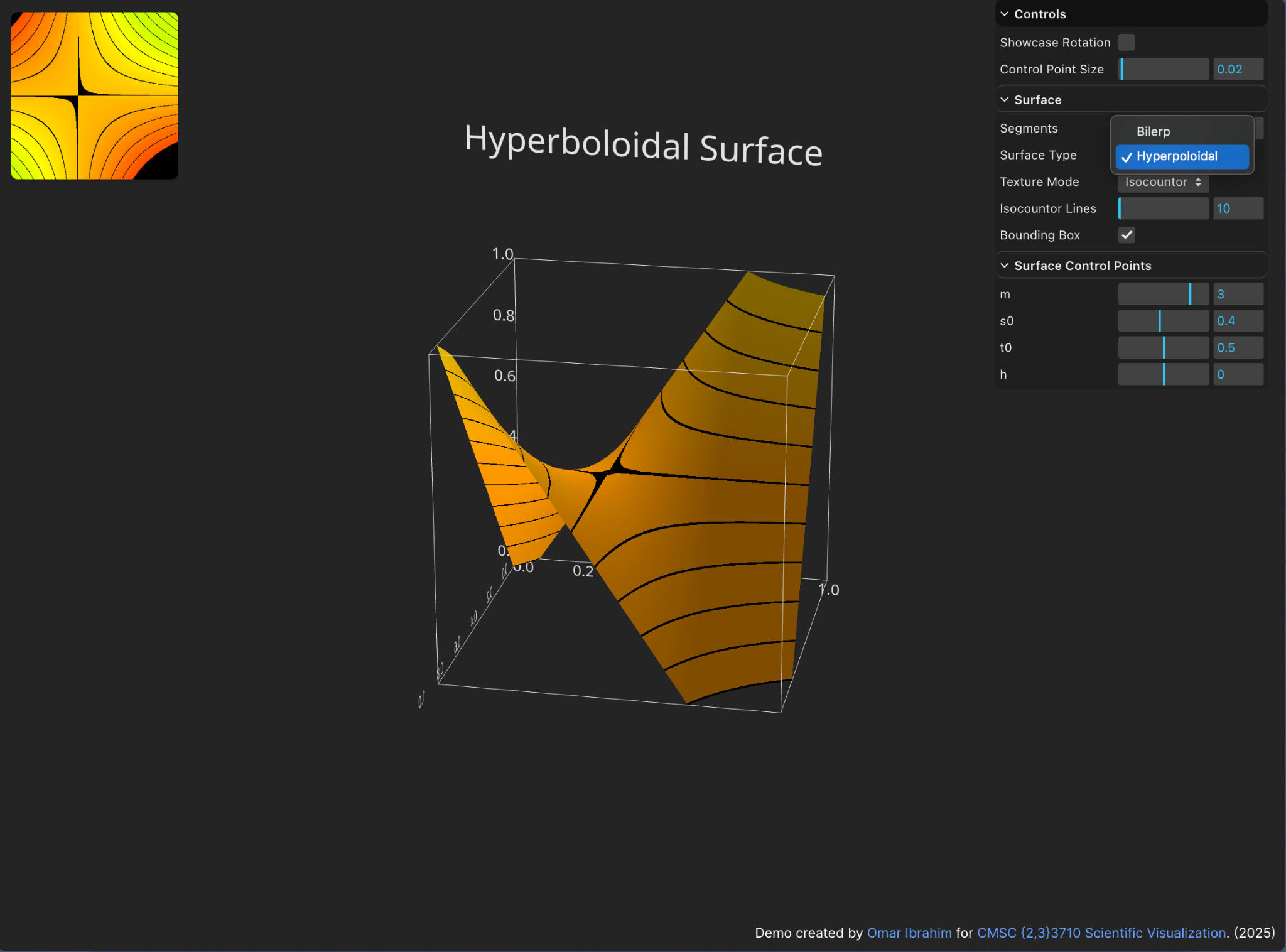Click the texture preview thumbnail
Image resolution: width=1286 pixels, height=952 pixels.
(94, 95)
